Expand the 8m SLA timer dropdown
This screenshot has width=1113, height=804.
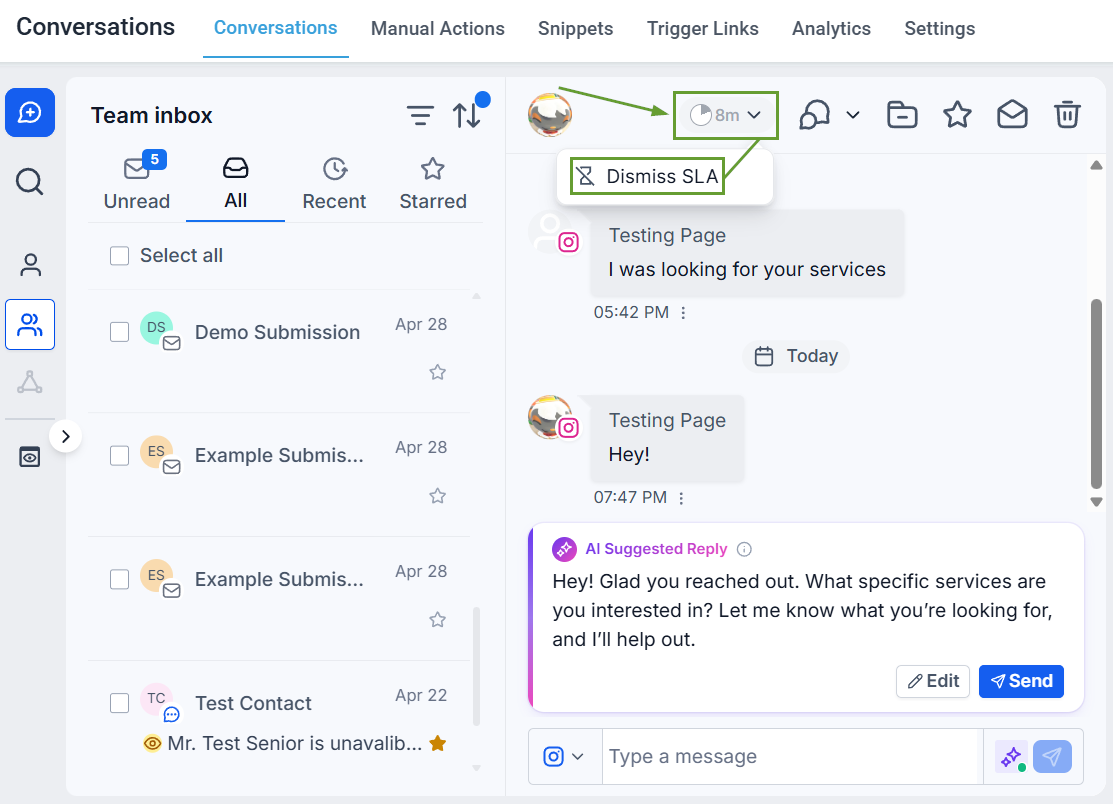tap(725, 115)
